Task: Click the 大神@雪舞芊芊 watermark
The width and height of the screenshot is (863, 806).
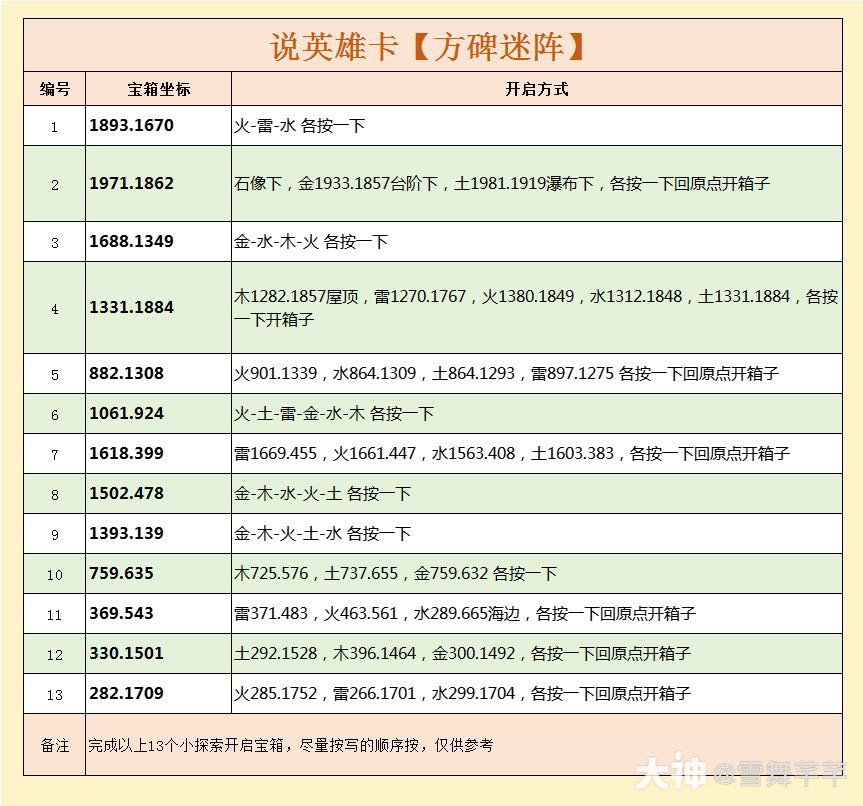Action: pyautogui.click(x=738, y=772)
